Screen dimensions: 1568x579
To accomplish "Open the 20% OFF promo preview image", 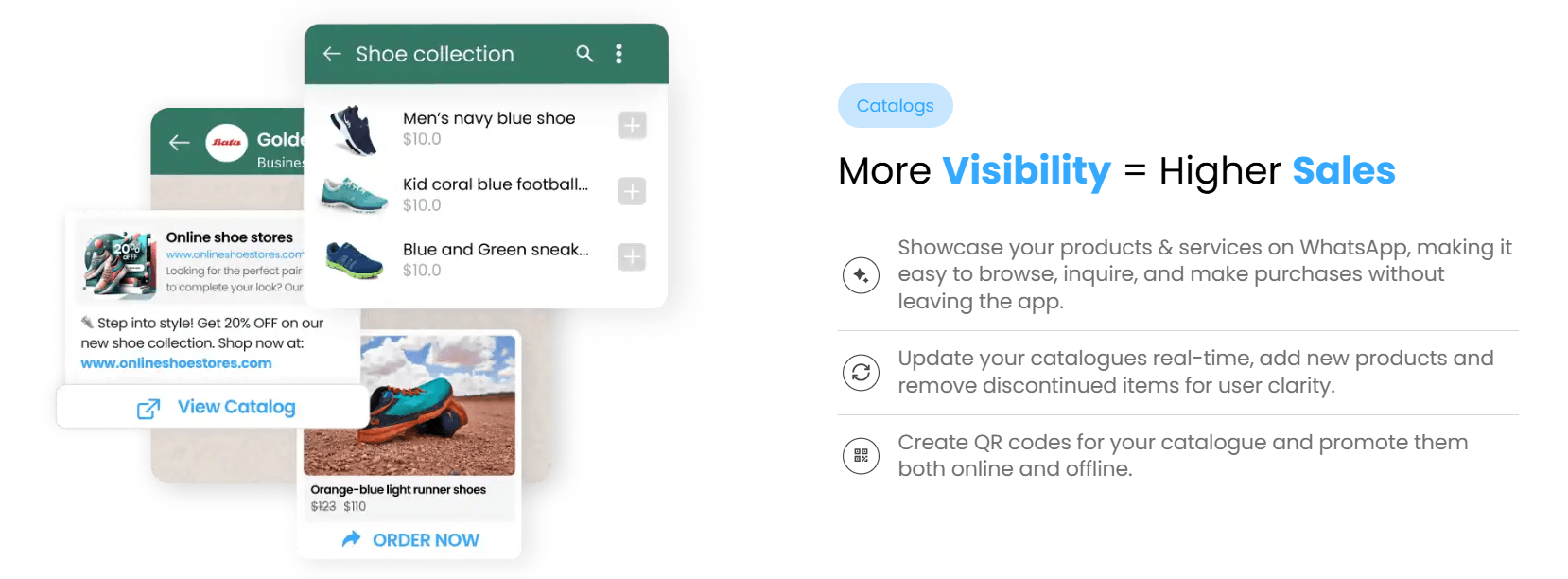I will 119,264.
